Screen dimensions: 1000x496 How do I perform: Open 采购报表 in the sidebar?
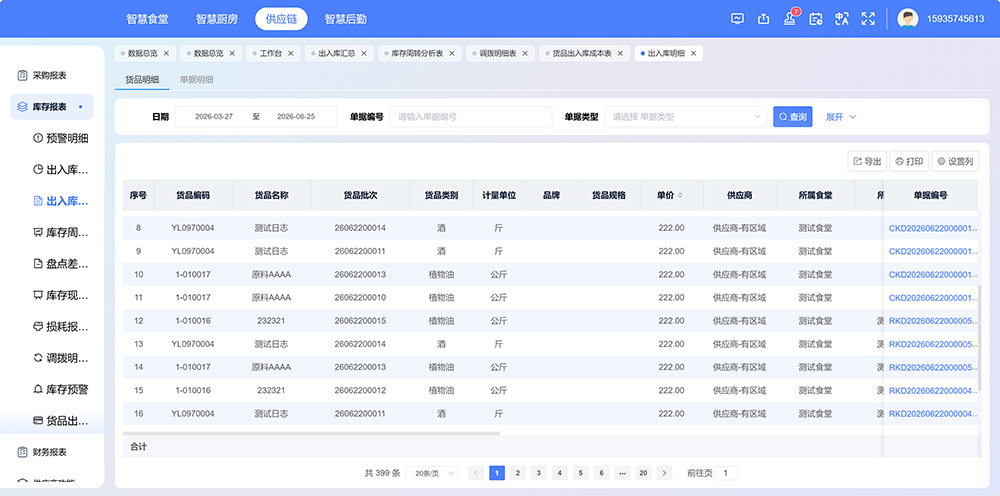[52, 75]
